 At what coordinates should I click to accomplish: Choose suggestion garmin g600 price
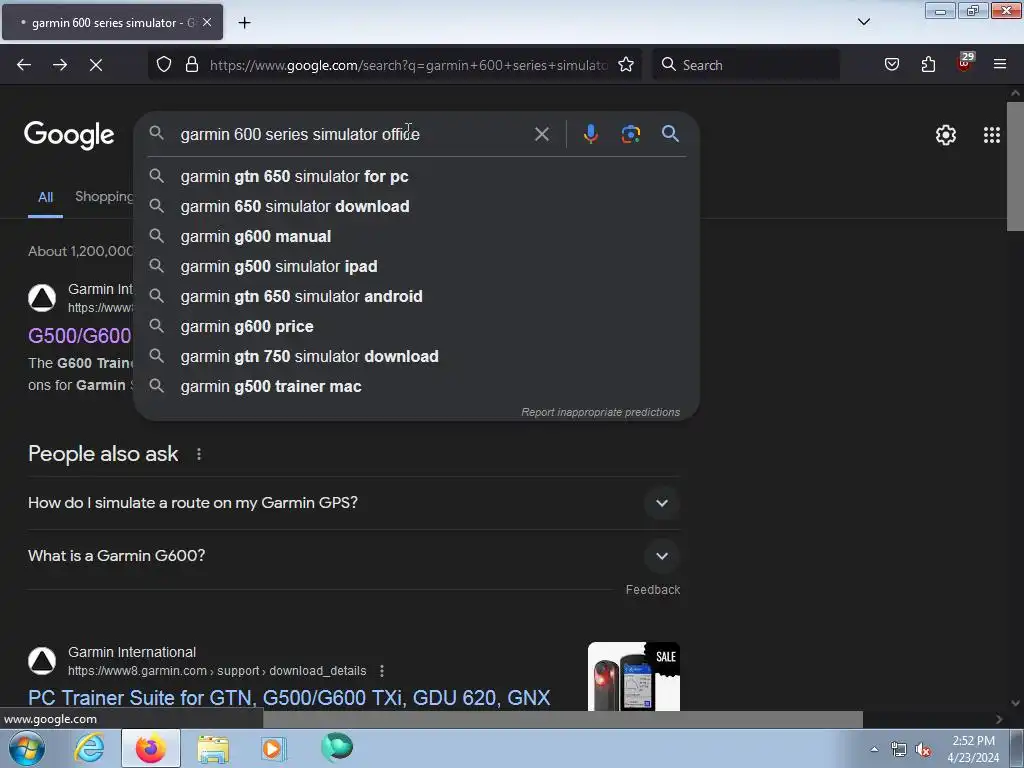[417, 327]
